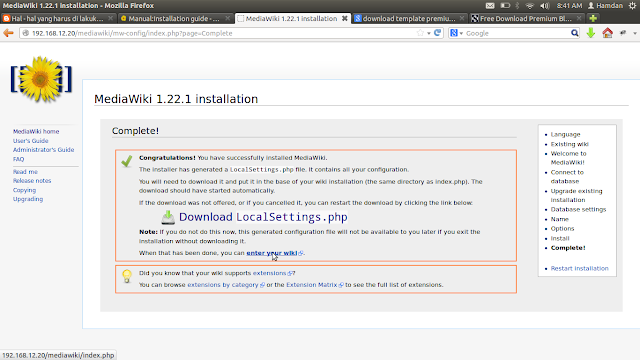Open the Upgrading link

(28, 199)
